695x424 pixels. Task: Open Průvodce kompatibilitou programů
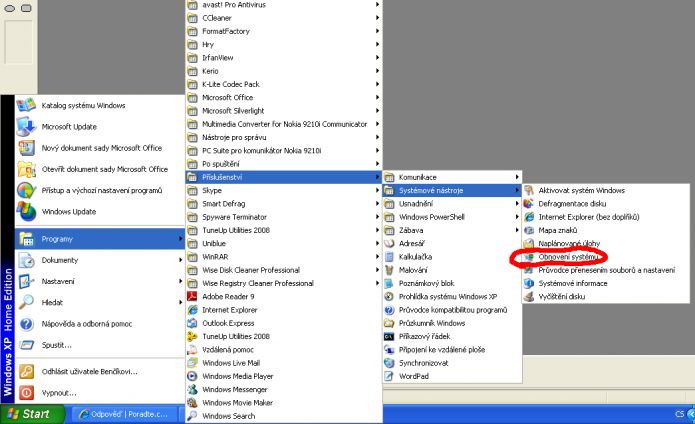pyautogui.click(x=452, y=310)
